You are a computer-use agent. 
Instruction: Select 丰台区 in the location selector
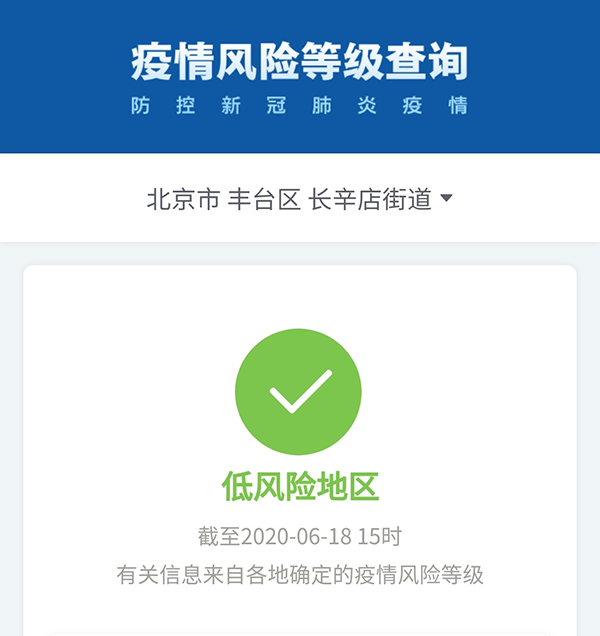pos(264,200)
